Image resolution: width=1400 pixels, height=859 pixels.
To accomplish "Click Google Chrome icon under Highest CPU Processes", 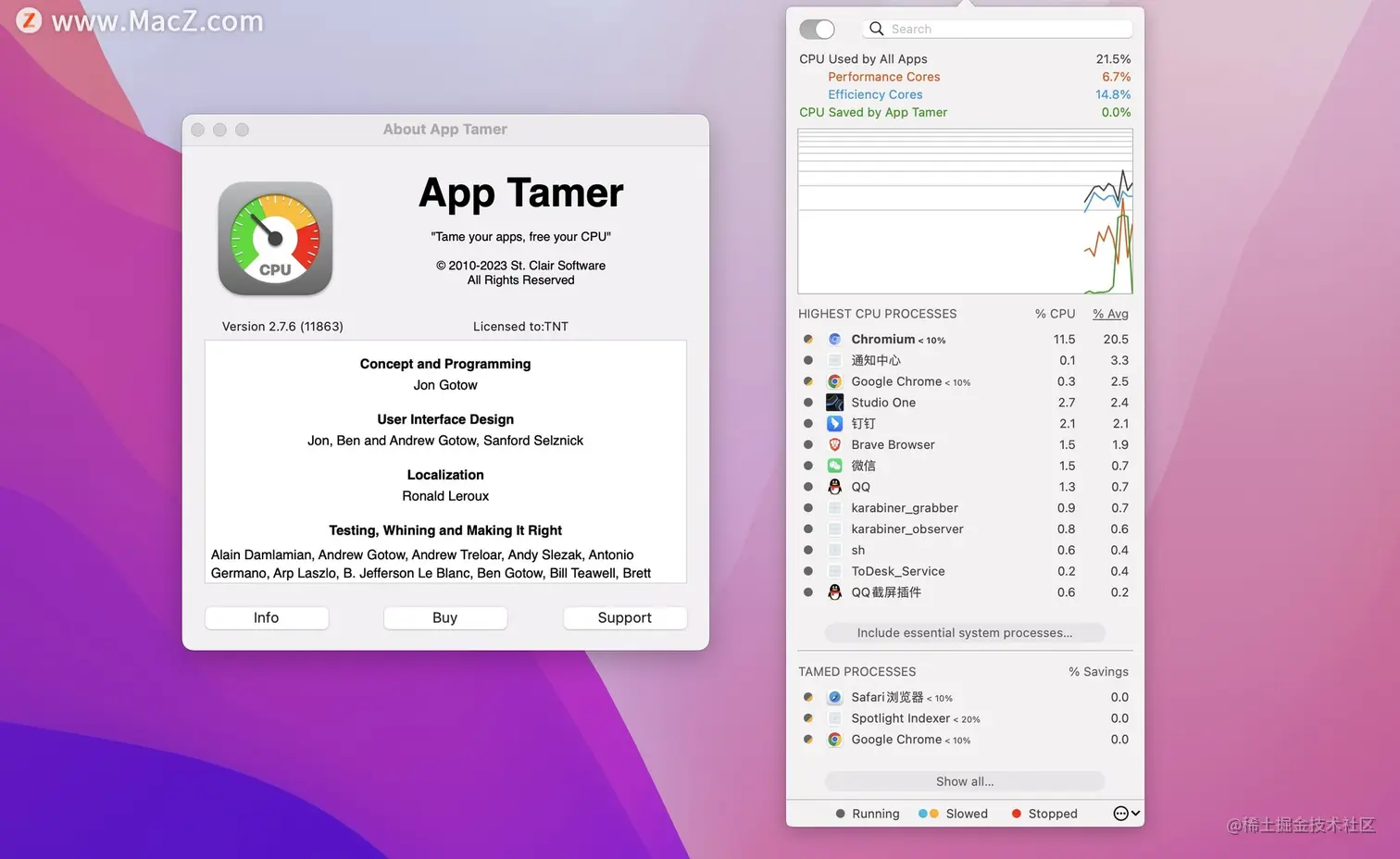I will point(834,381).
